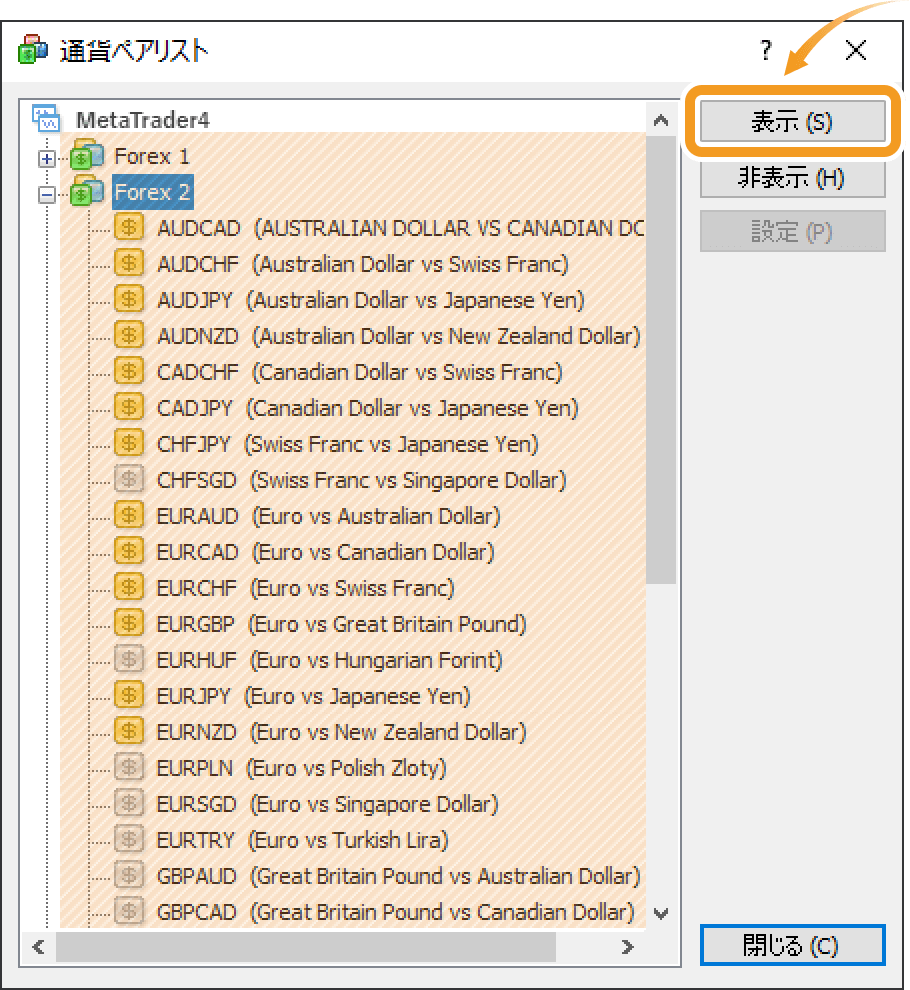Viewport: 910px width, 990px height.
Task: Select EURTRY (Euro vs Turkish Lira)
Action: (302, 840)
